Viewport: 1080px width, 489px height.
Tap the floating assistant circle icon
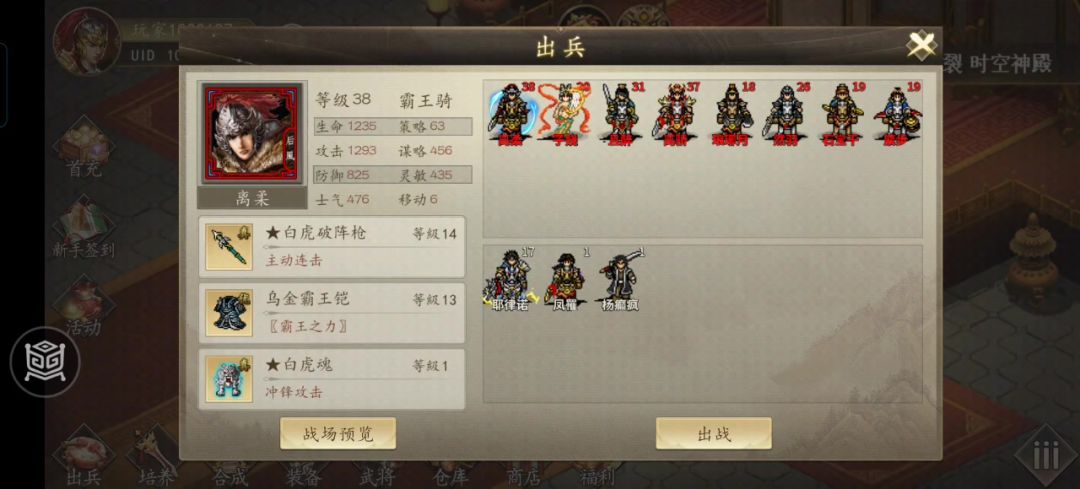pyautogui.click(x=45, y=362)
